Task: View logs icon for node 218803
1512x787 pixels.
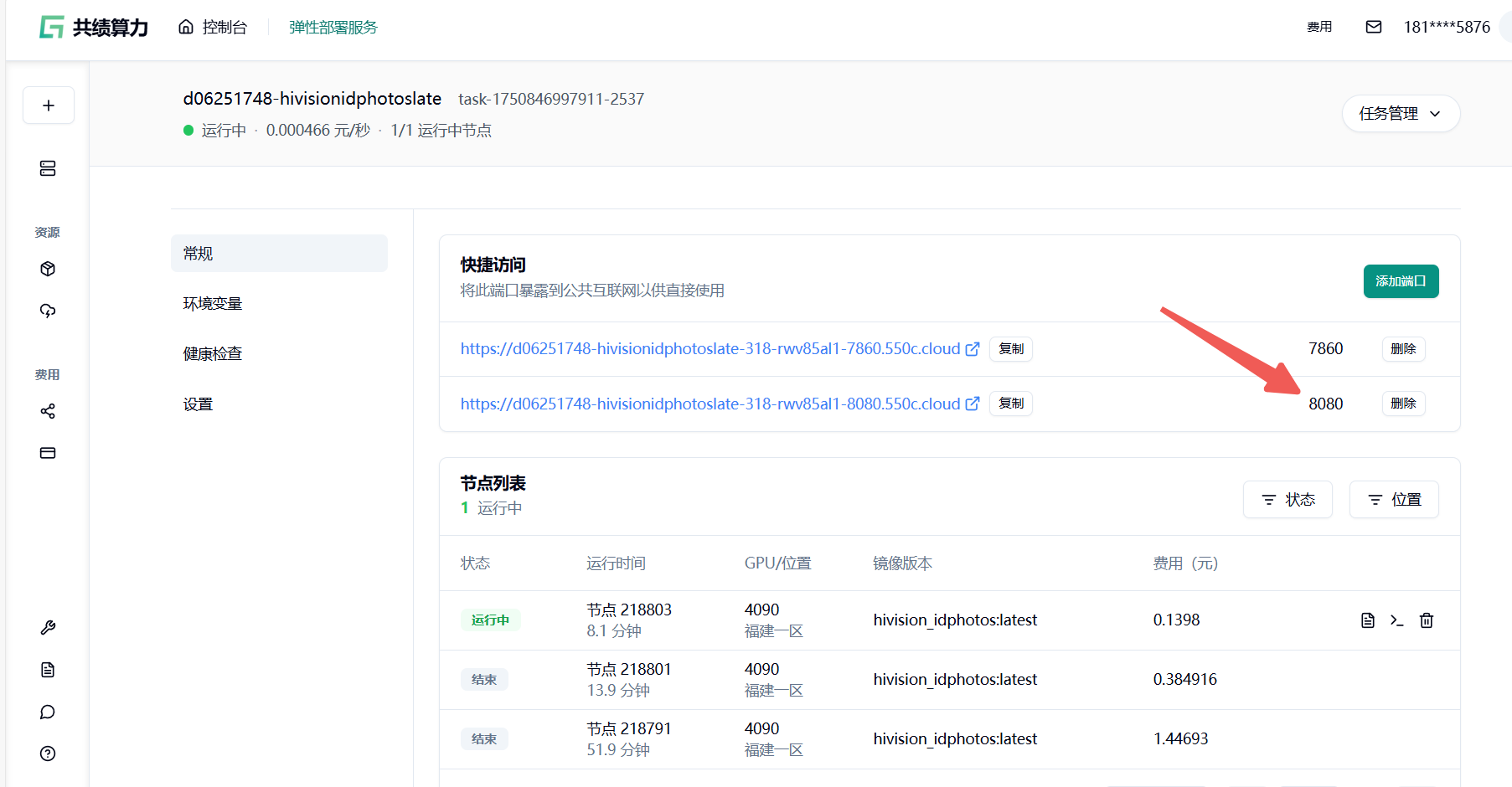Action: point(1367,620)
